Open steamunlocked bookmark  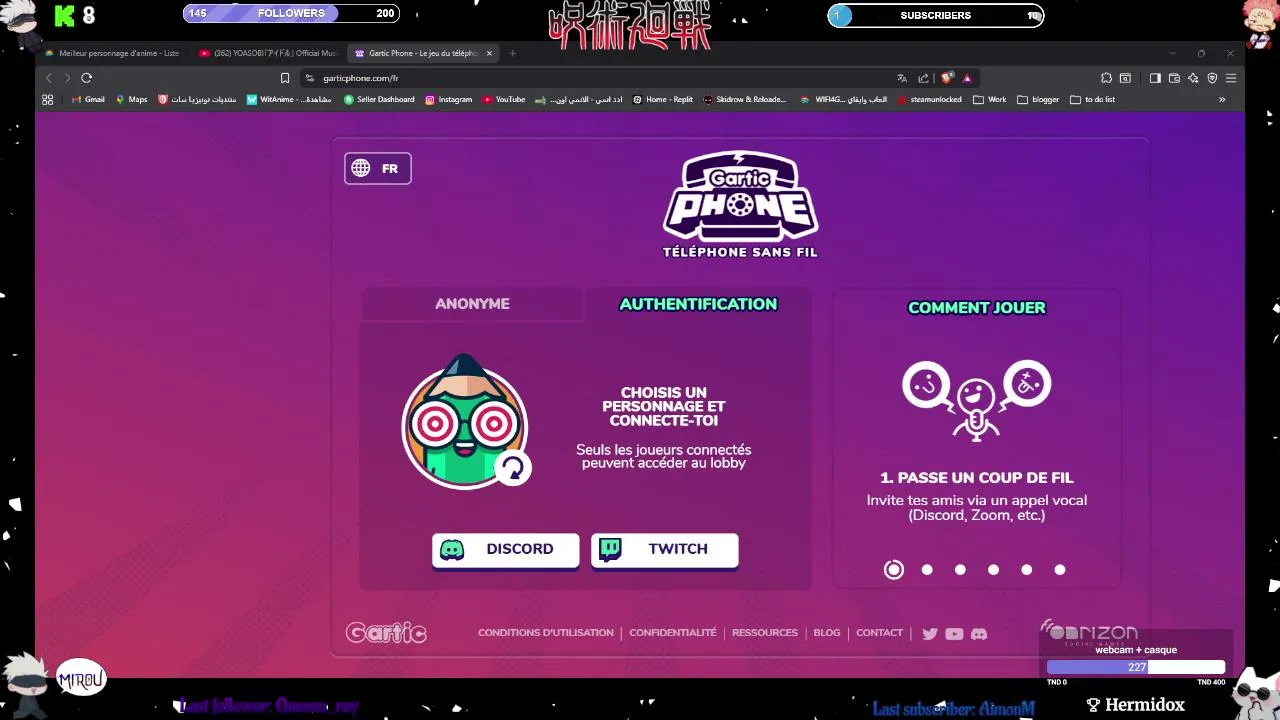[x=930, y=99]
